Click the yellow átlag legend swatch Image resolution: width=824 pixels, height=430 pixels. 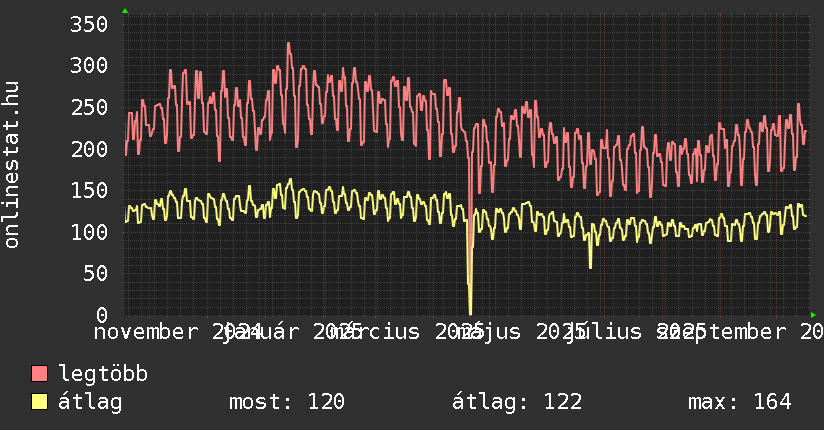pyautogui.click(x=40, y=402)
